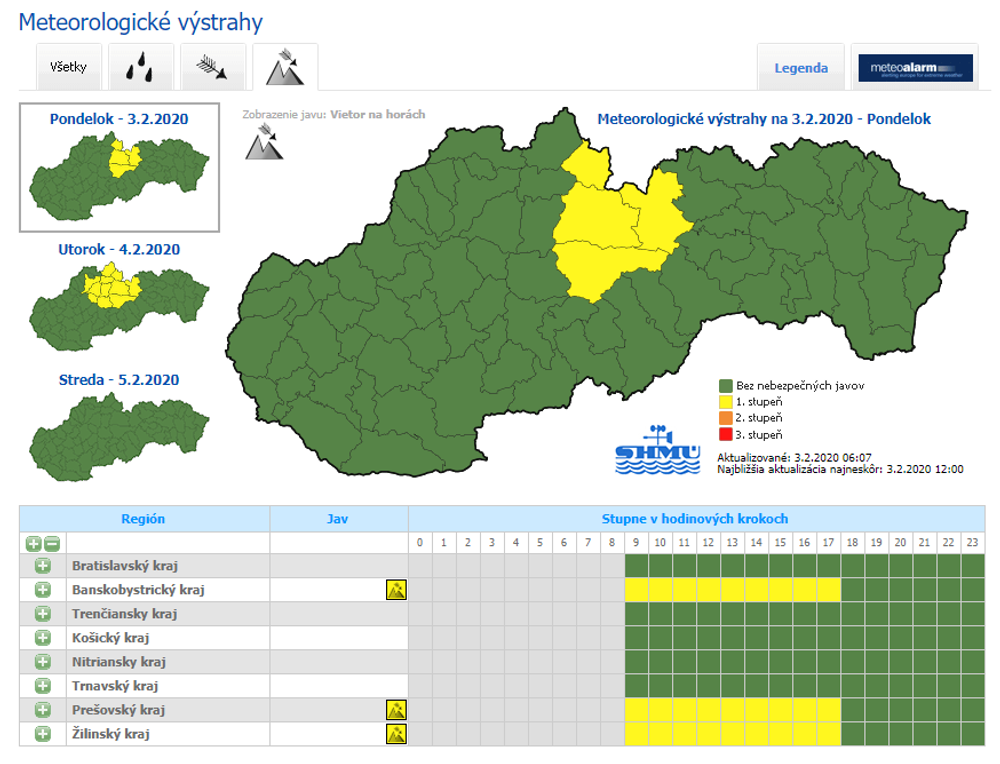Open the Legenda tab

tap(801, 68)
